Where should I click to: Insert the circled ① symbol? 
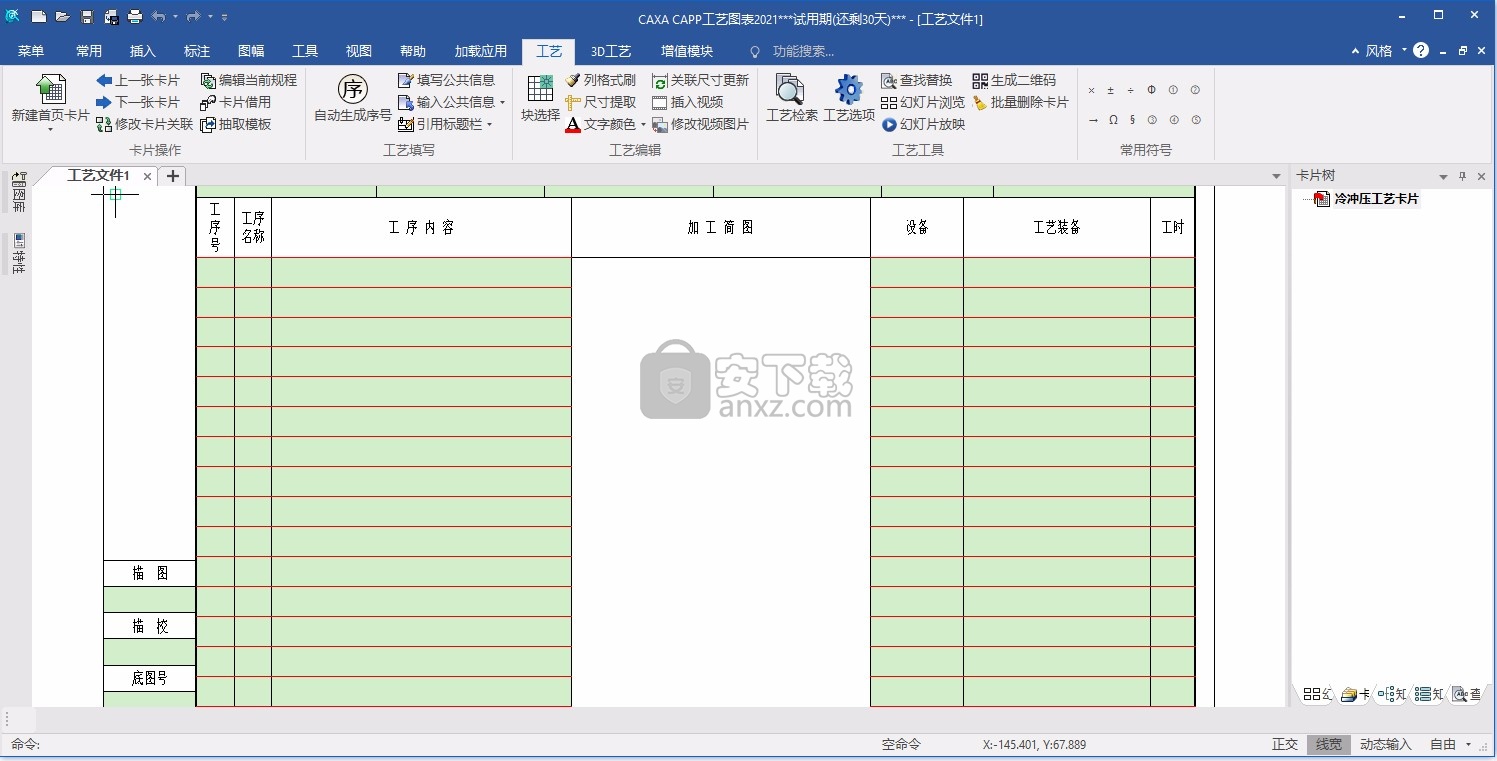coord(1173,90)
